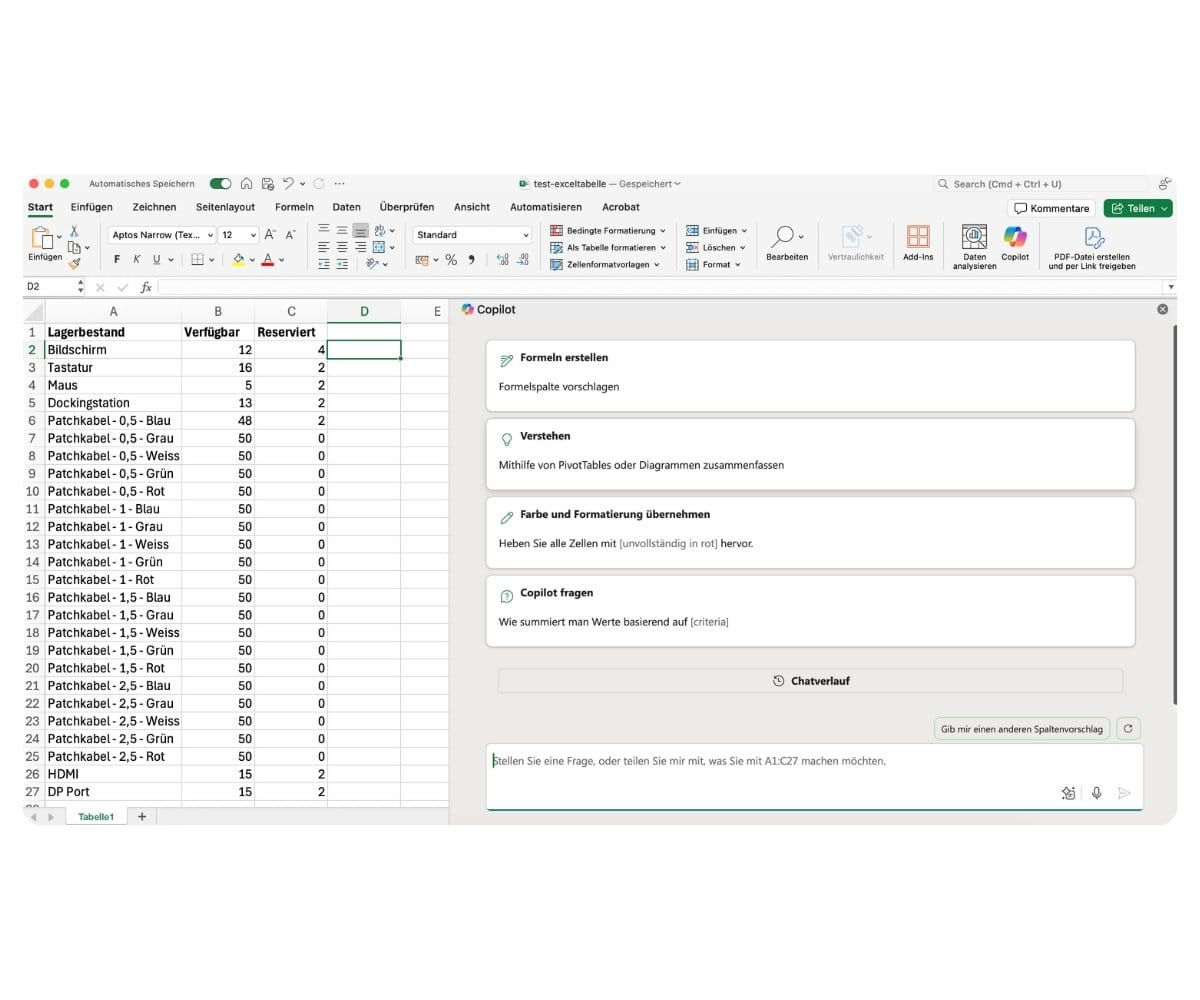Screen dimensions: 1200x1000
Task: Open the Add-Ins icon
Action: 918,243
